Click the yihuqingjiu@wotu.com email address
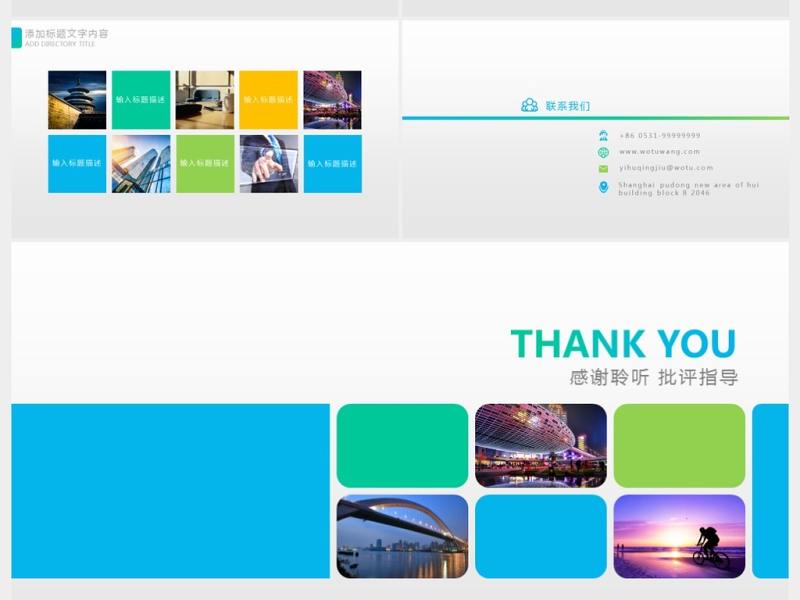Viewport: 800px width, 600px height. coord(666,168)
